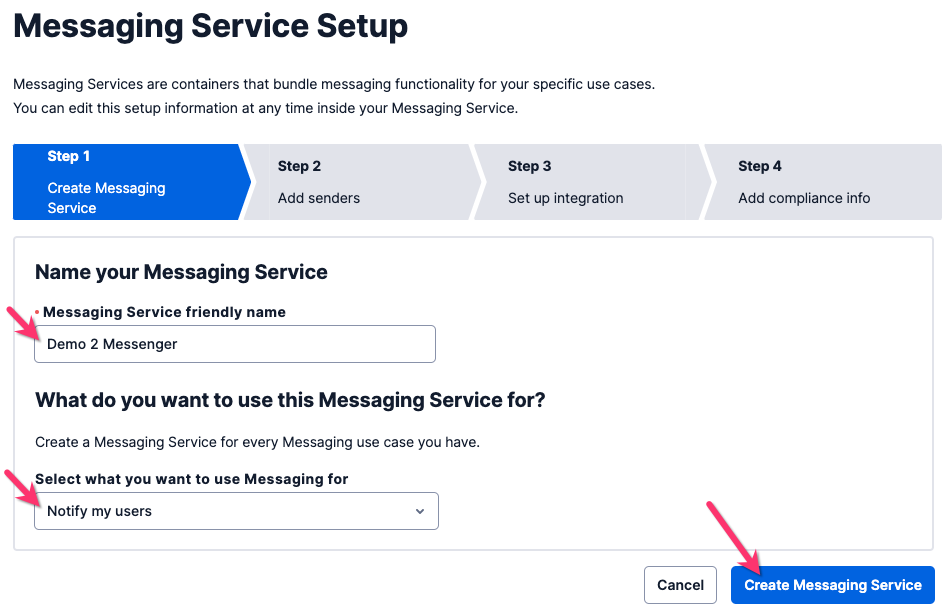This screenshot has width=950, height=613.
Task: Click the Name your Messaging Service heading
Action: click(181, 272)
